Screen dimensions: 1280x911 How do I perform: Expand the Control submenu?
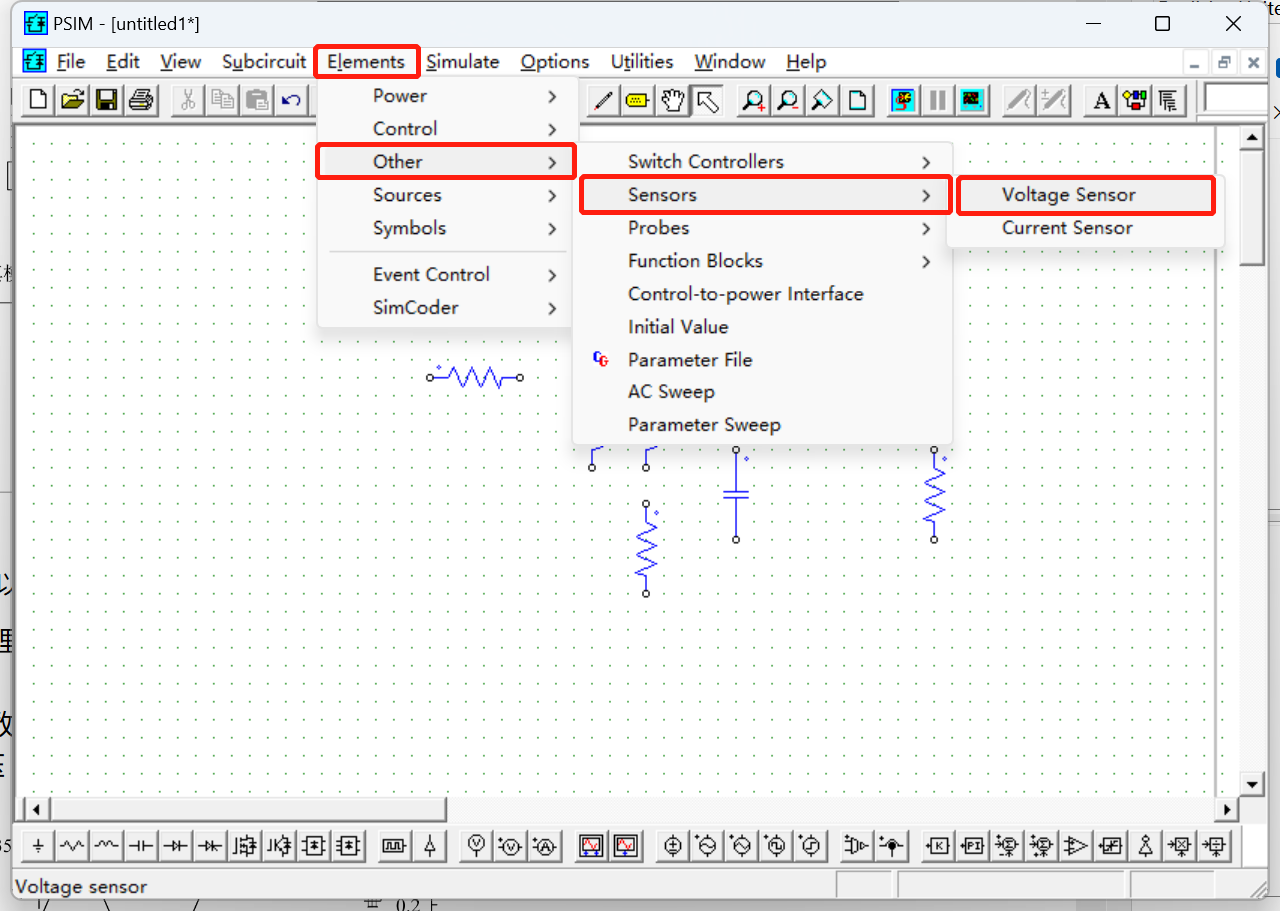tap(444, 129)
